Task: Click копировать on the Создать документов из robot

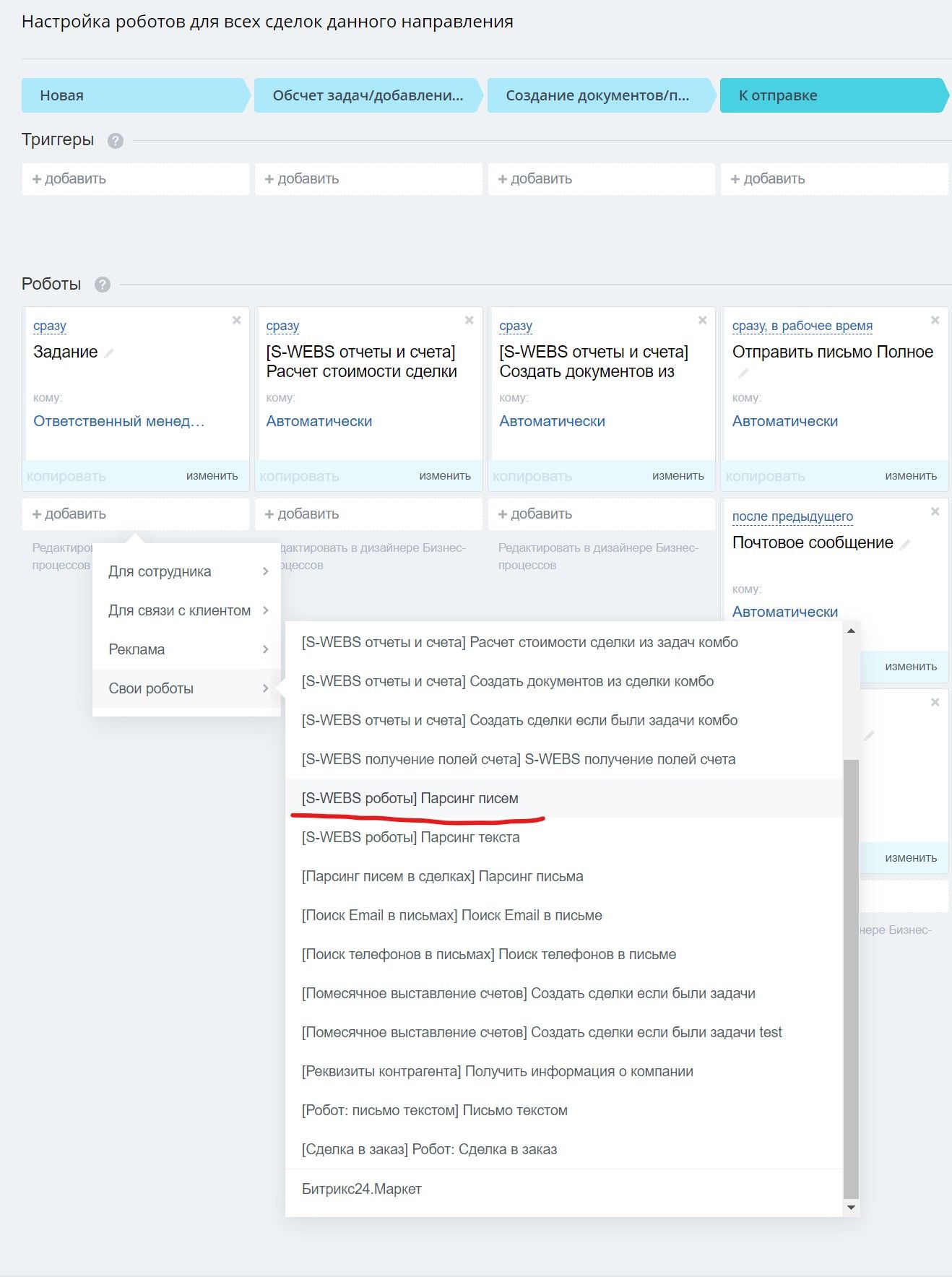Action: [x=532, y=477]
